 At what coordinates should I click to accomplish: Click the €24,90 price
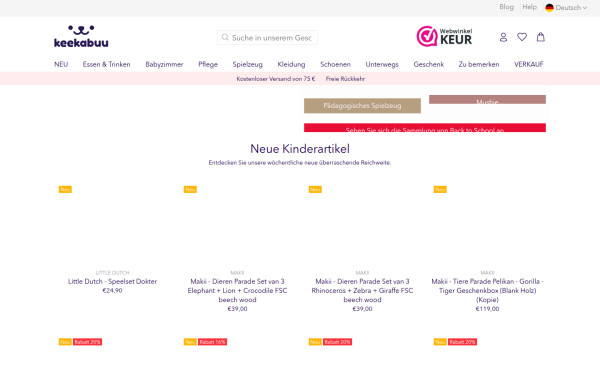112,290
